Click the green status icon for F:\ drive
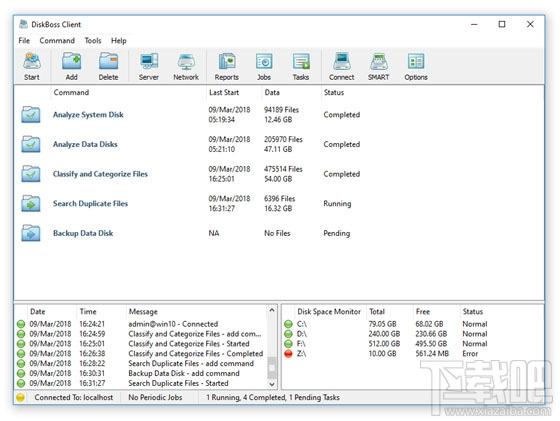Image resolution: width=560 pixels, height=421 pixels. click(x=288, y=344)
